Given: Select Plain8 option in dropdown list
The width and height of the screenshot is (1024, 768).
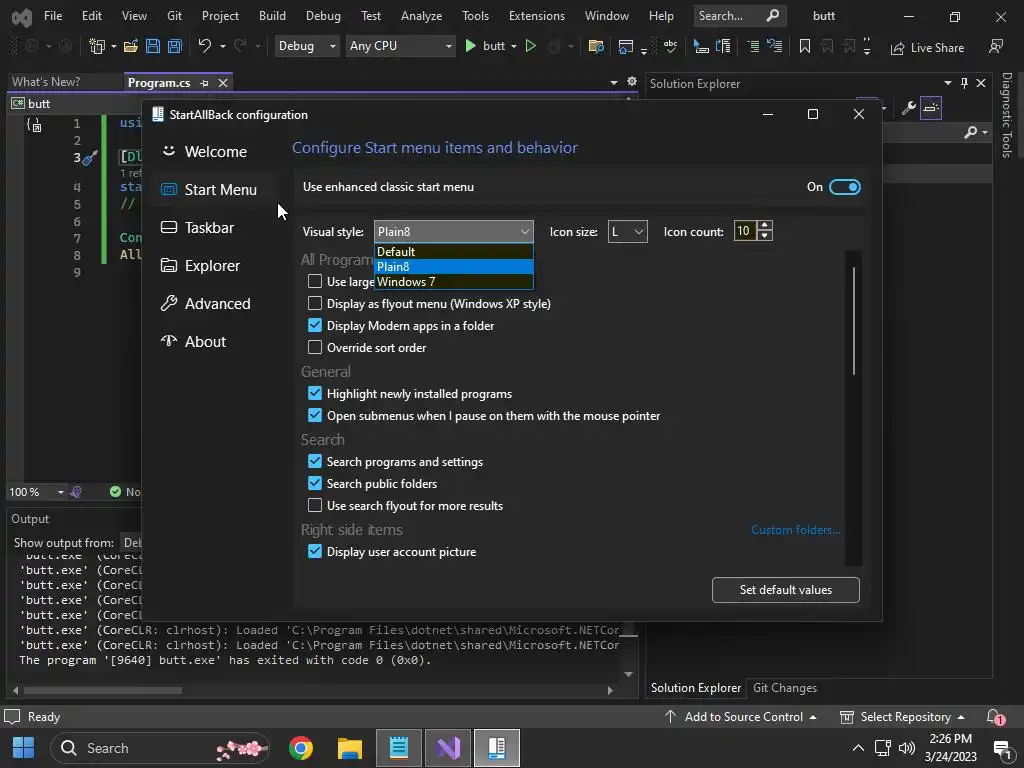Looking at the screenshot, I should (x=454, y=266).
